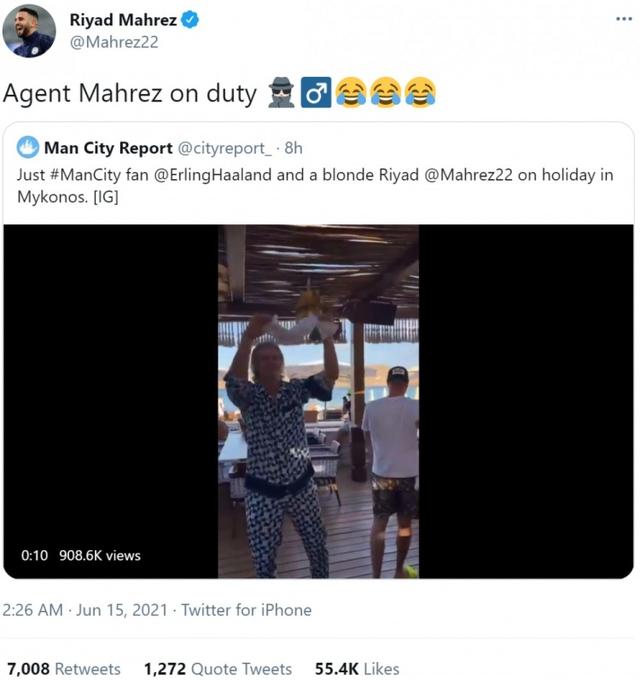This screenshot has width=640, height=680.
Task: Click the detective emoji in the tweet text
Action: (x=281, y=92)
